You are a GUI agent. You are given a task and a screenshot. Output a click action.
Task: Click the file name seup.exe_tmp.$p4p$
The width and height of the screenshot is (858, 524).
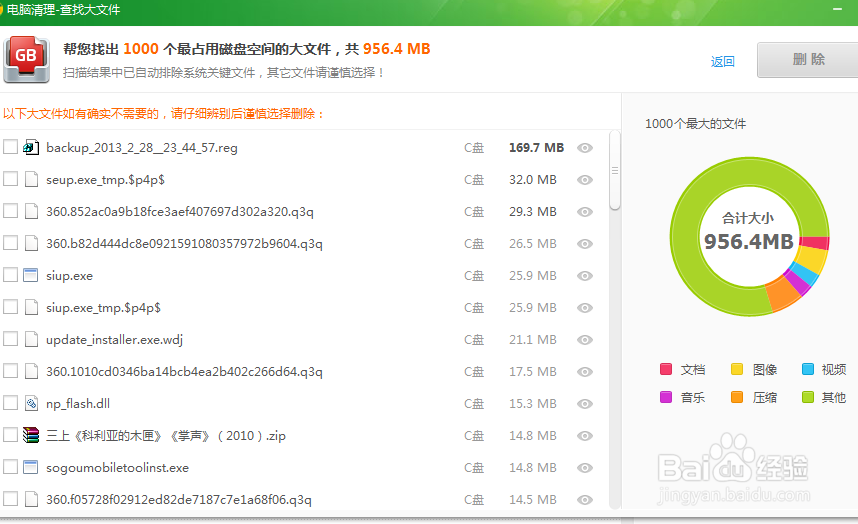[105, 179]
